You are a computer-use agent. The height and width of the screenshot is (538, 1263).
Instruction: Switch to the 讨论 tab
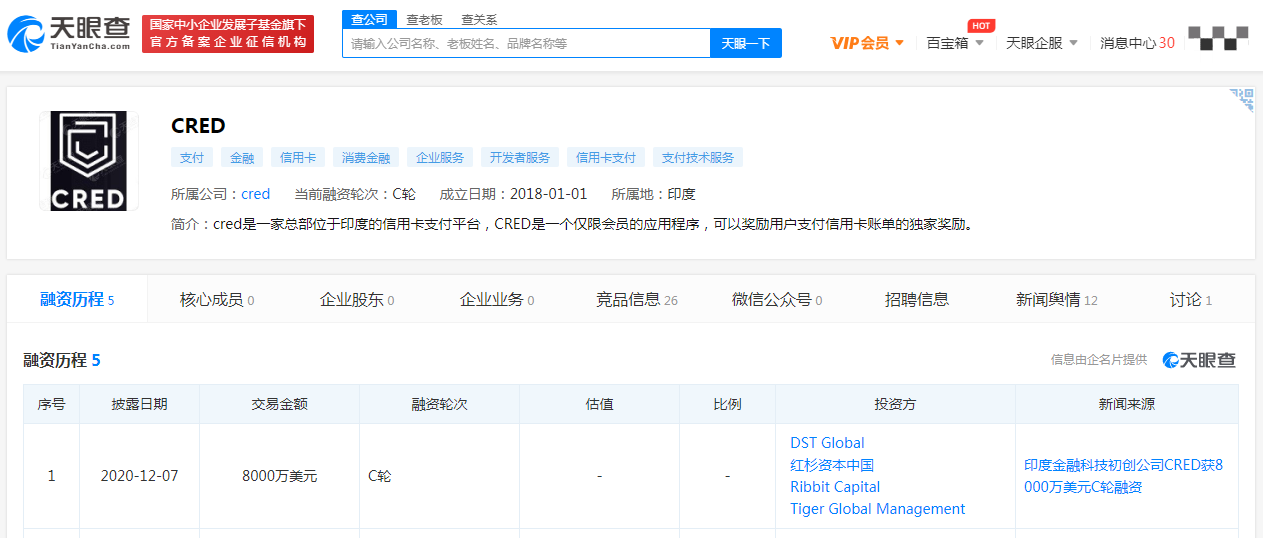1191,299
